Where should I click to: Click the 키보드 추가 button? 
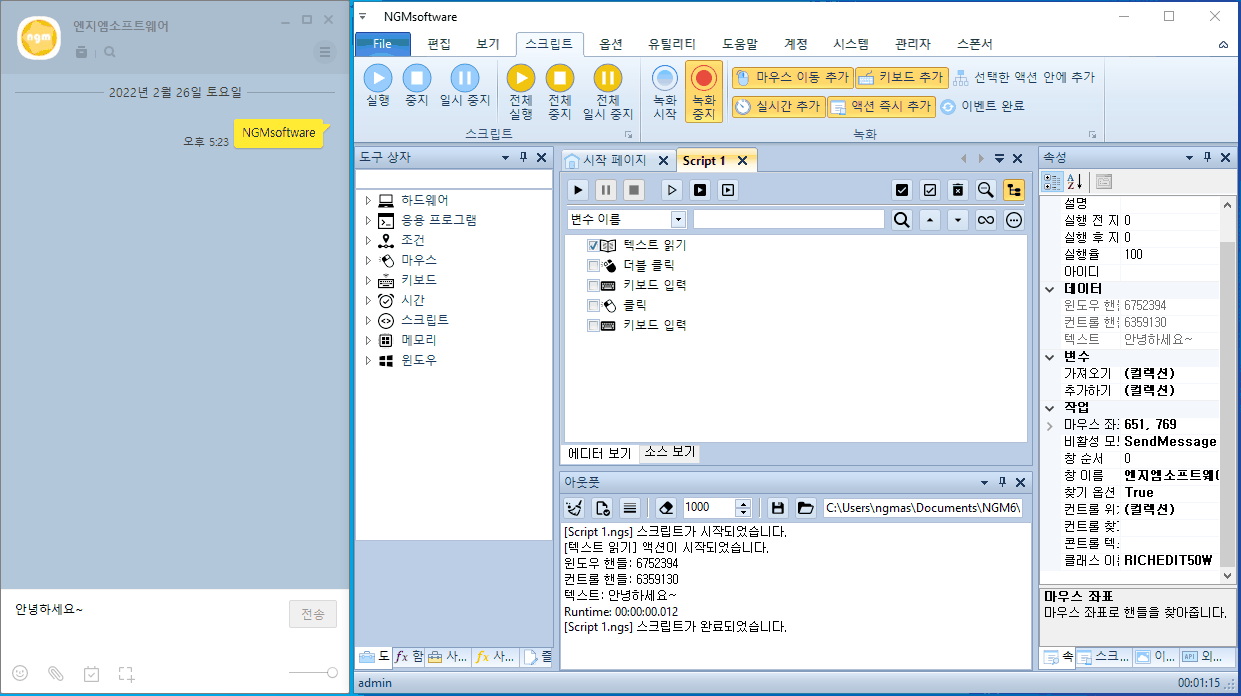point(901,77)
